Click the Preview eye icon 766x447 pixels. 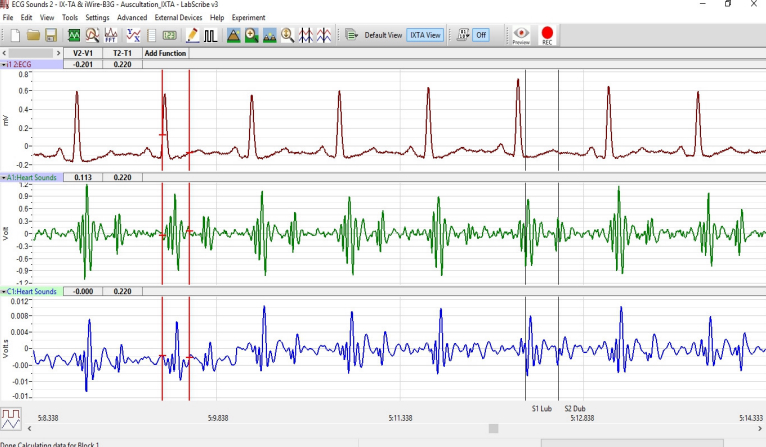[521, 35]
